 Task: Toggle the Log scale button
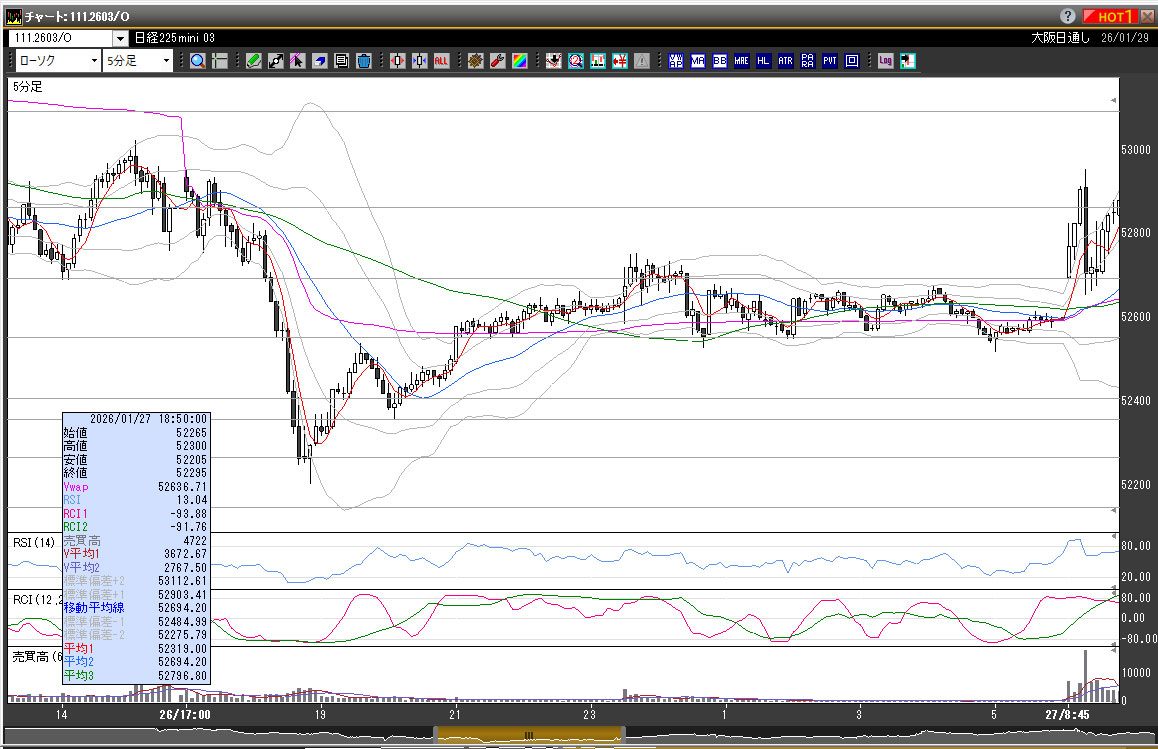885,61
